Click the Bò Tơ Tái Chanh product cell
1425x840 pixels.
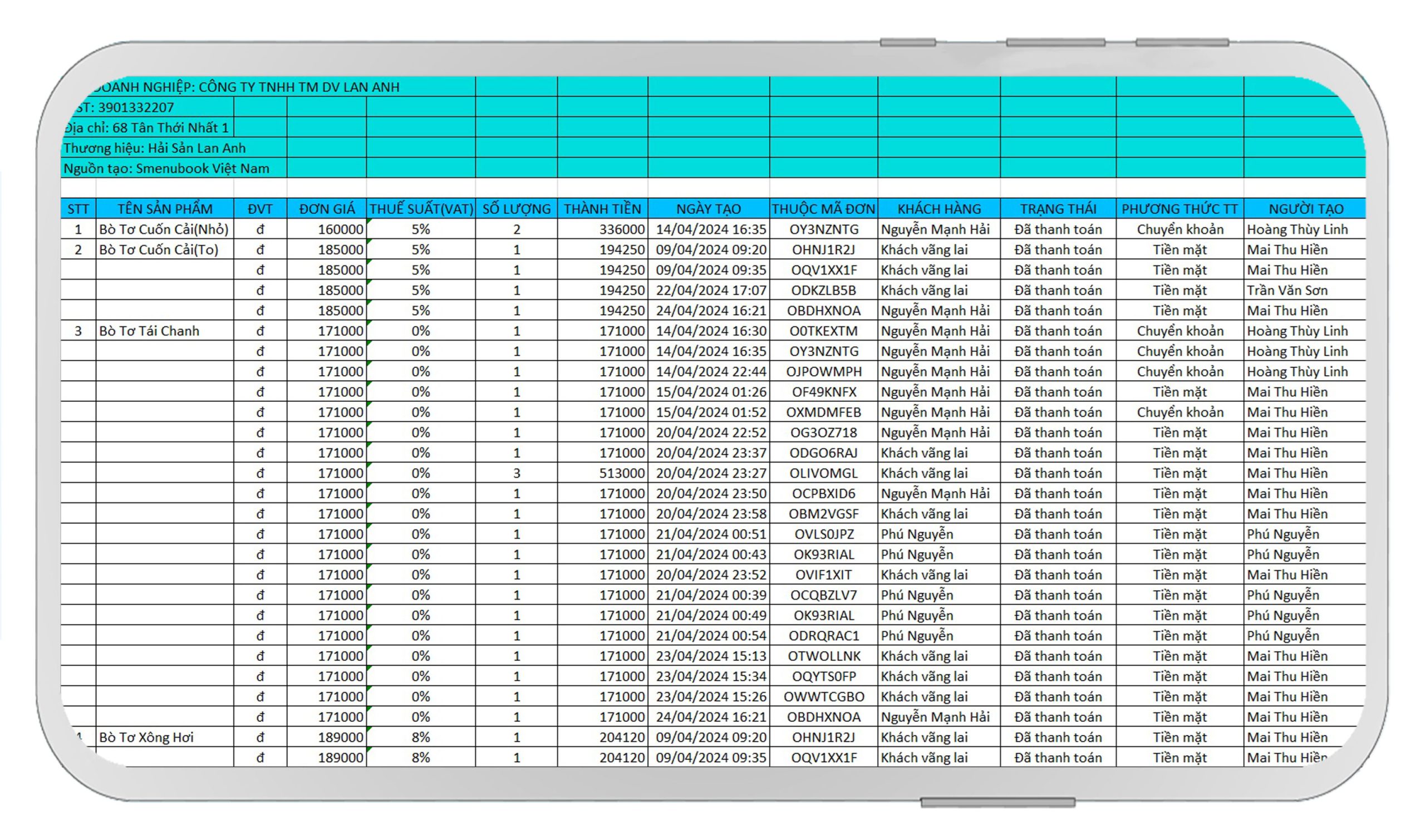point(149,331)
